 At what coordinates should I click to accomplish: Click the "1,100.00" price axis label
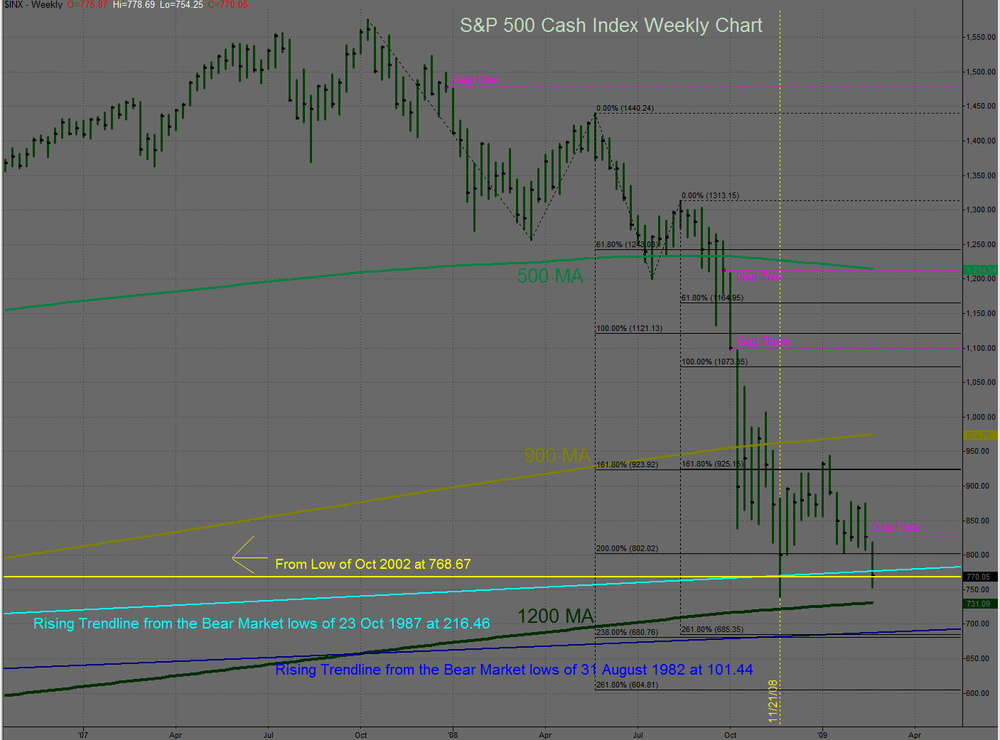coord(981,348)
